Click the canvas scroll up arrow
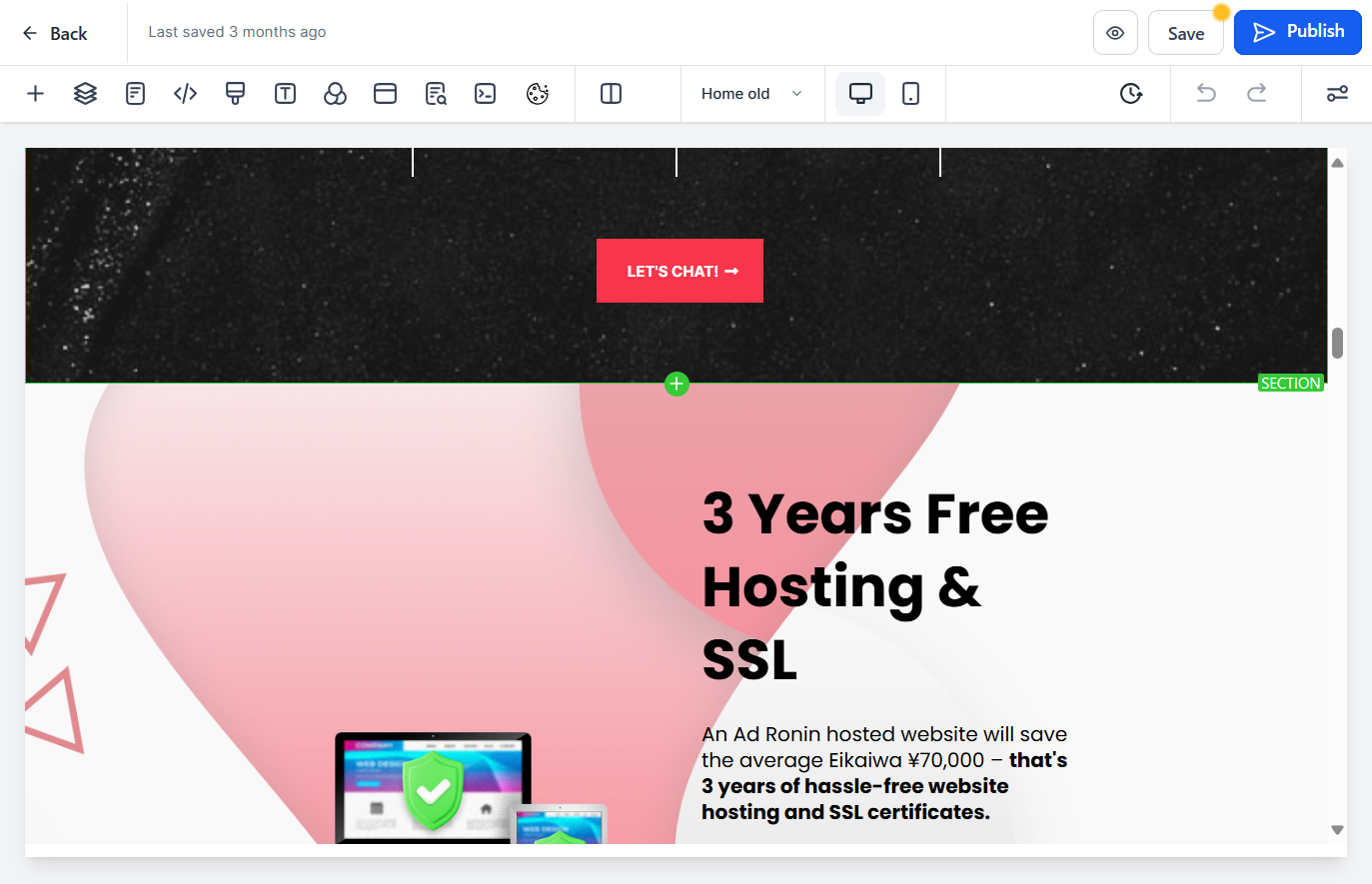Image resolution: width=1372 pixels, height=884 pixels. point(1337,163)
